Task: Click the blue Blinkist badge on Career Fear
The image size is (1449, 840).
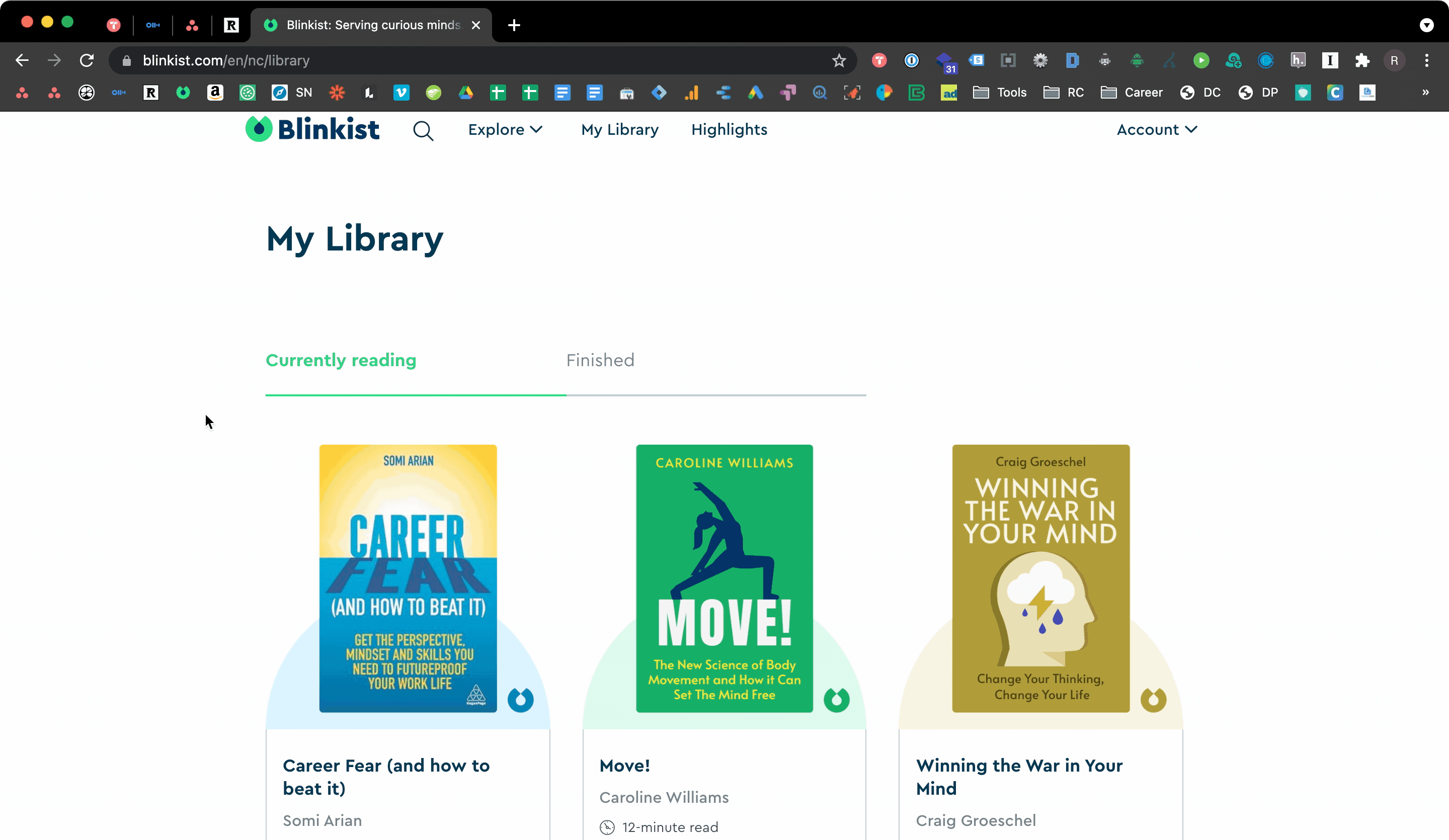Action: 520,700
